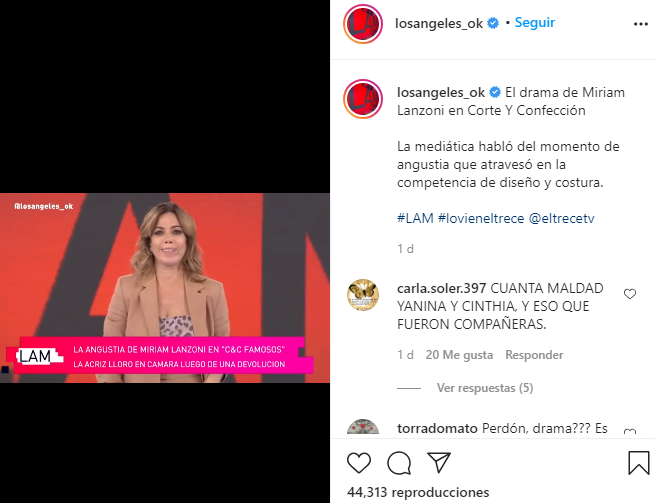View torradomato's profile avatar
The image size is (655, 503).
pyautogui.click(x=363, y=427)
